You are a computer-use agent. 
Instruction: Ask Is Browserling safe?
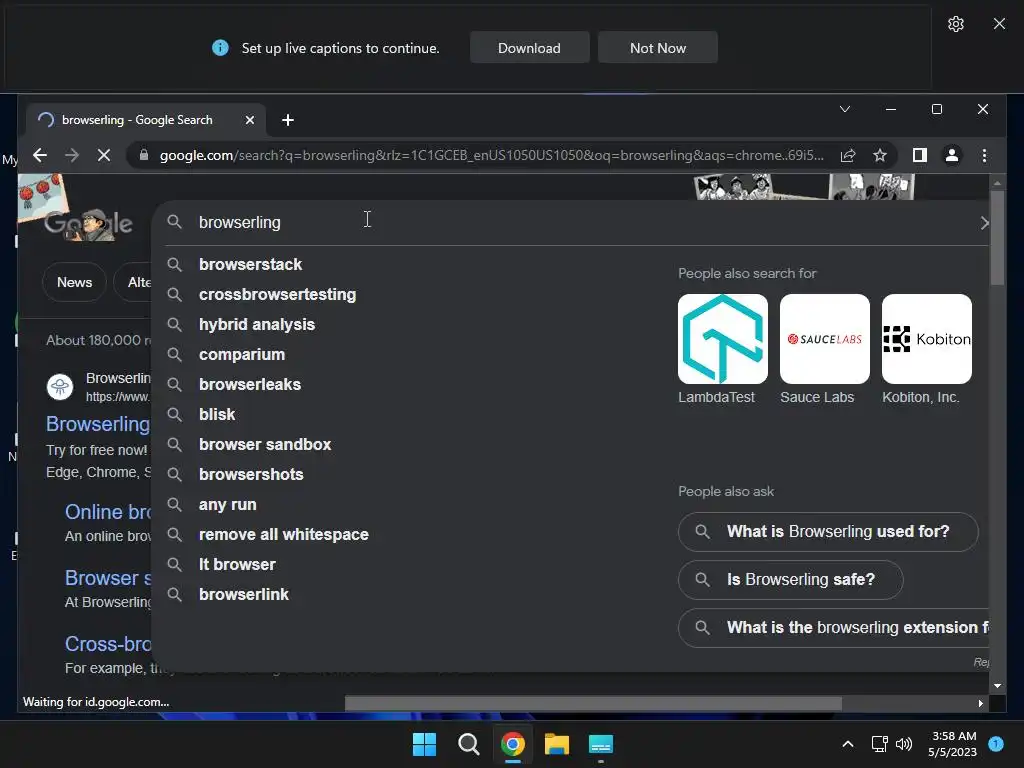[791, 580]
